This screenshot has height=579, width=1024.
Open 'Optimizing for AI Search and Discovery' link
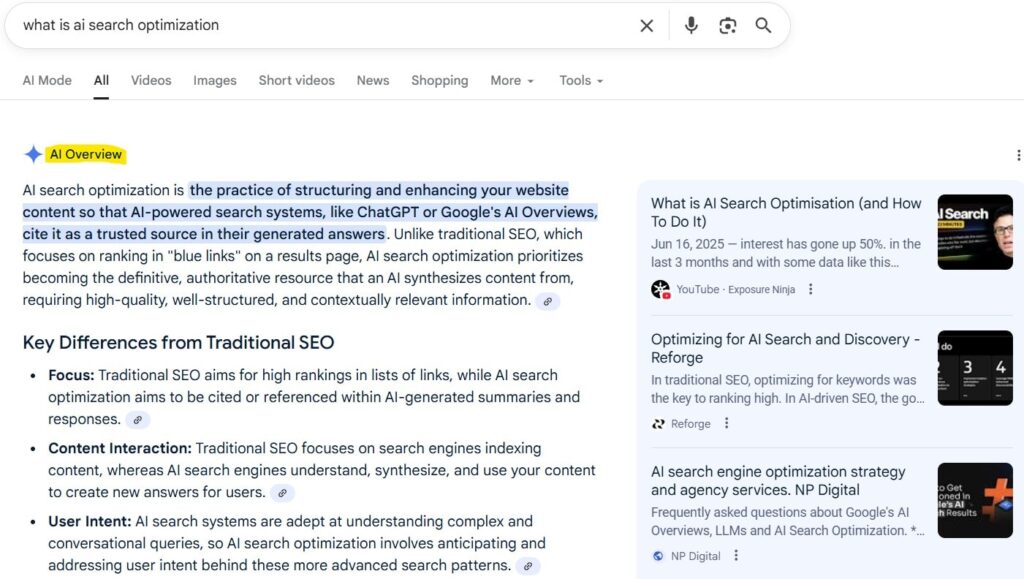(785, 348)
